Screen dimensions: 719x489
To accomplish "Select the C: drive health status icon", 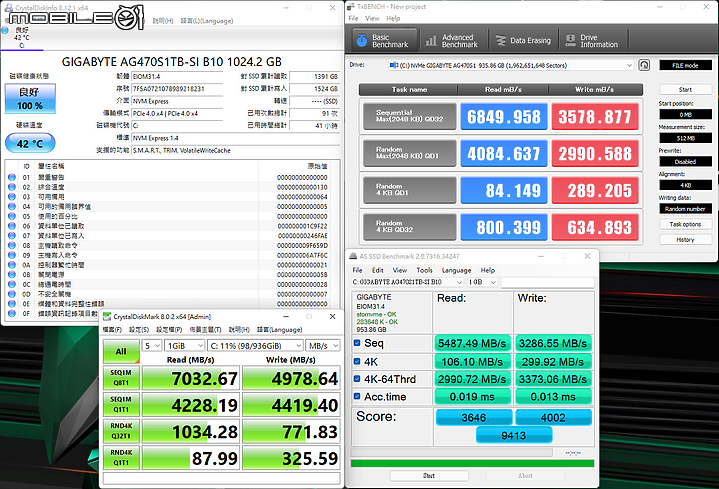I will click(5, 31).
